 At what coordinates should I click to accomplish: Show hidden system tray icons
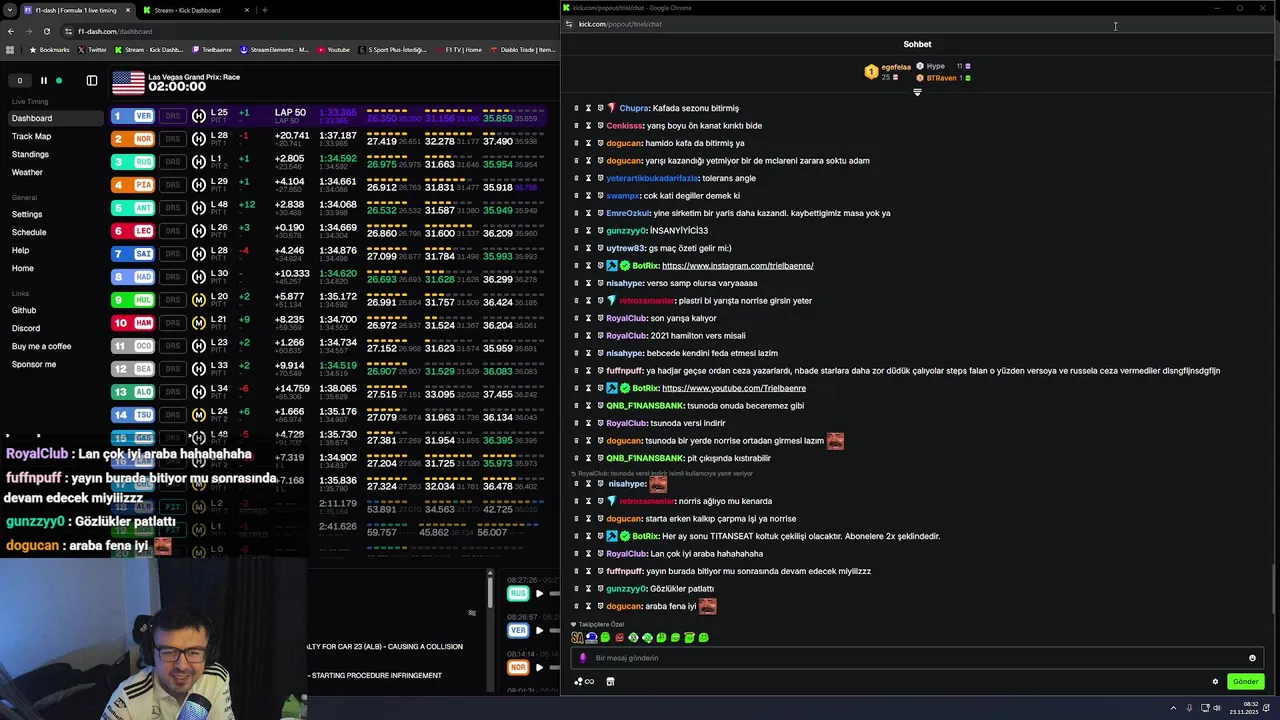[x=1173, y=708]
